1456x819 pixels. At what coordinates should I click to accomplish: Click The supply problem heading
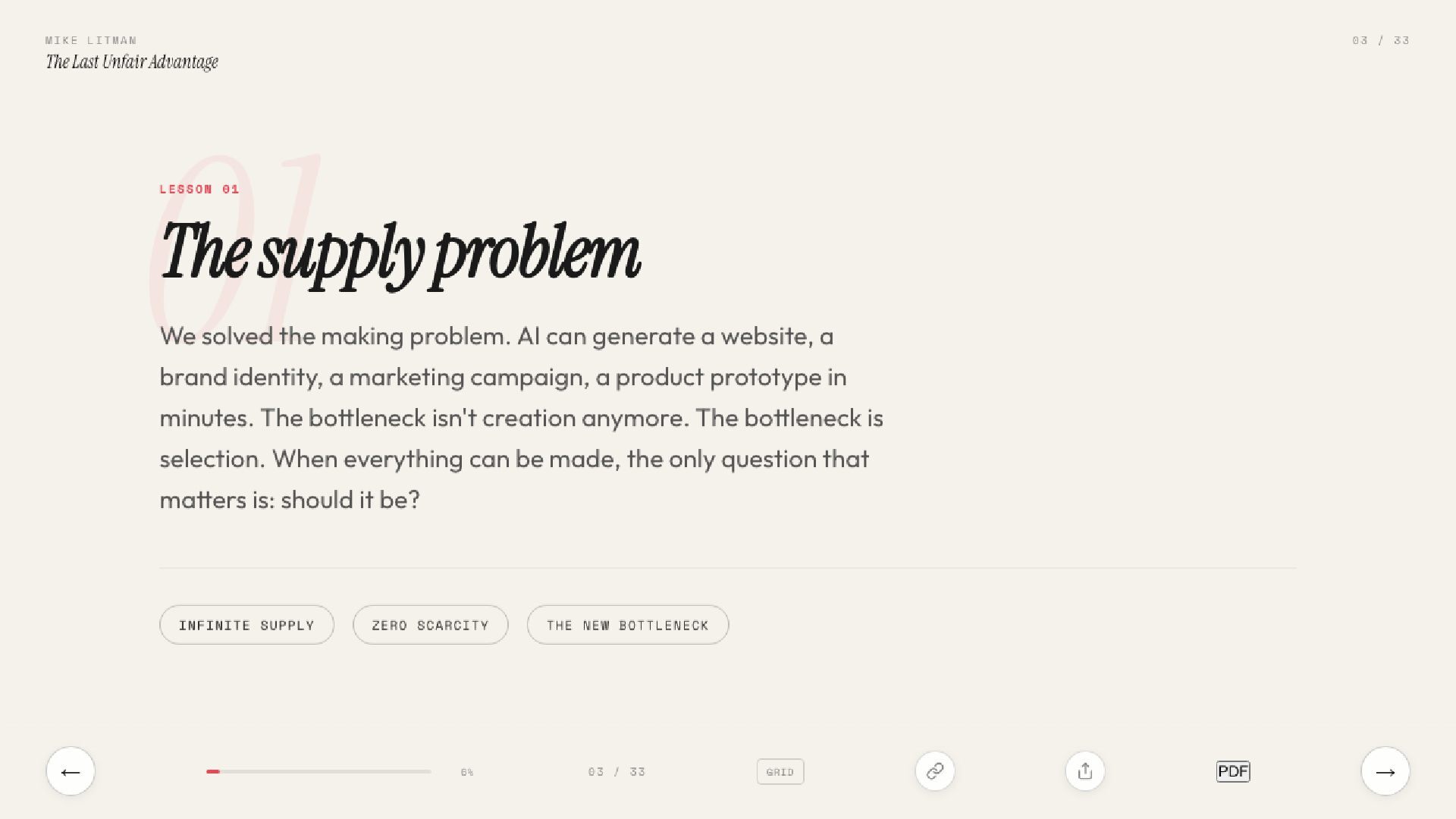point(400,254)
